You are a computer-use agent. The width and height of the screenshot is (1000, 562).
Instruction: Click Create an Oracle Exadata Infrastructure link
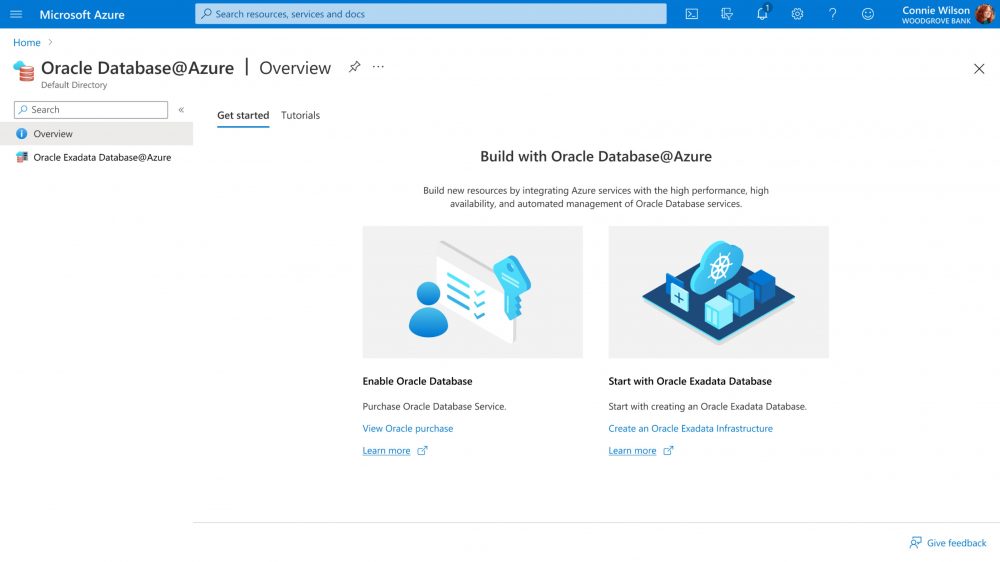coord(690,428)
